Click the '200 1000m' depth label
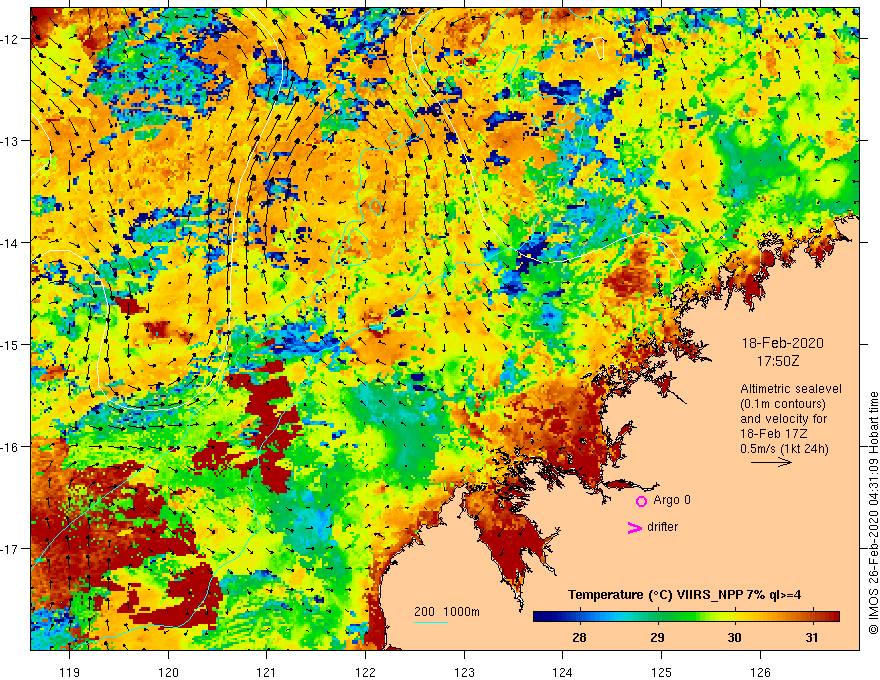Screen dimensions: 880x680 tap(447, 612)
